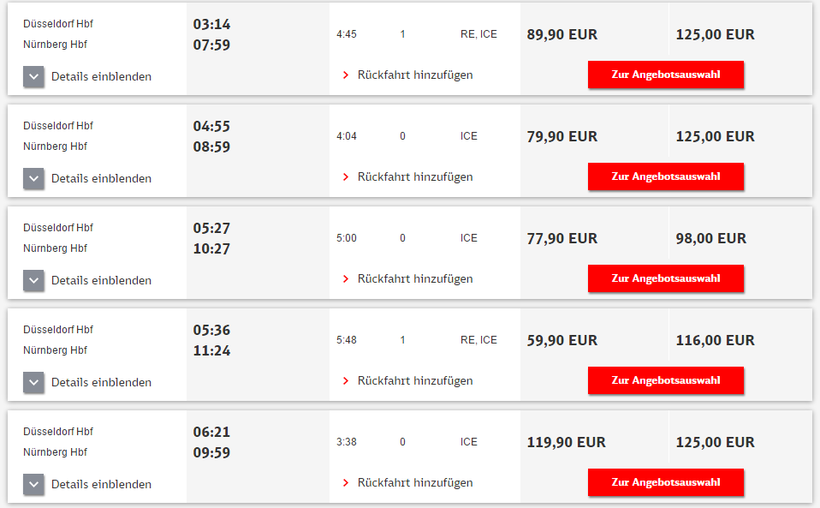Select 'Details einblenden' text in the 05:27 row
This screenshot has width=820, height=508.
pyautogui.click(x=101, y=280)
